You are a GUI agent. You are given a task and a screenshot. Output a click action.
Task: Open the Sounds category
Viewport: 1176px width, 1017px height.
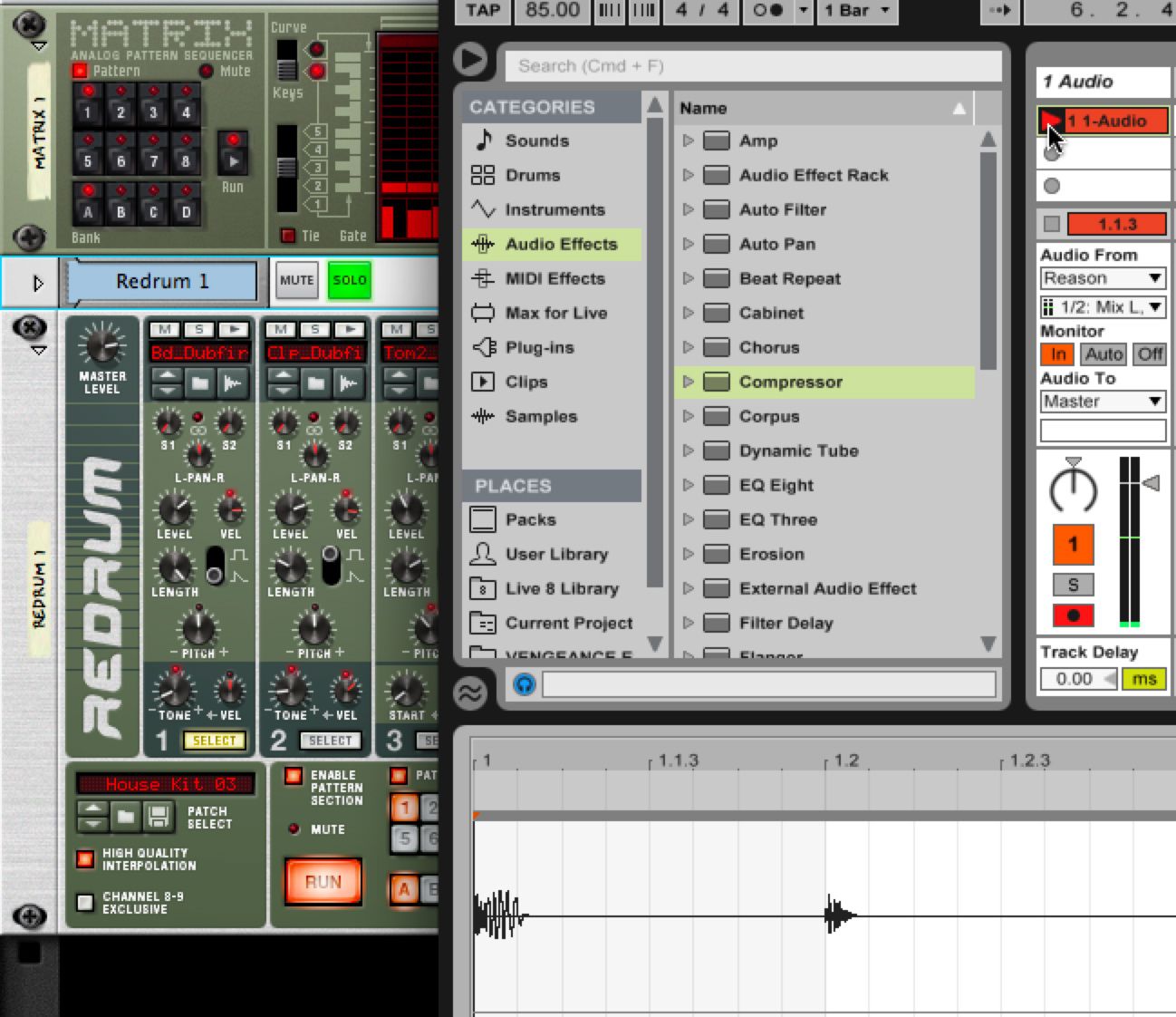click(537, 140)
